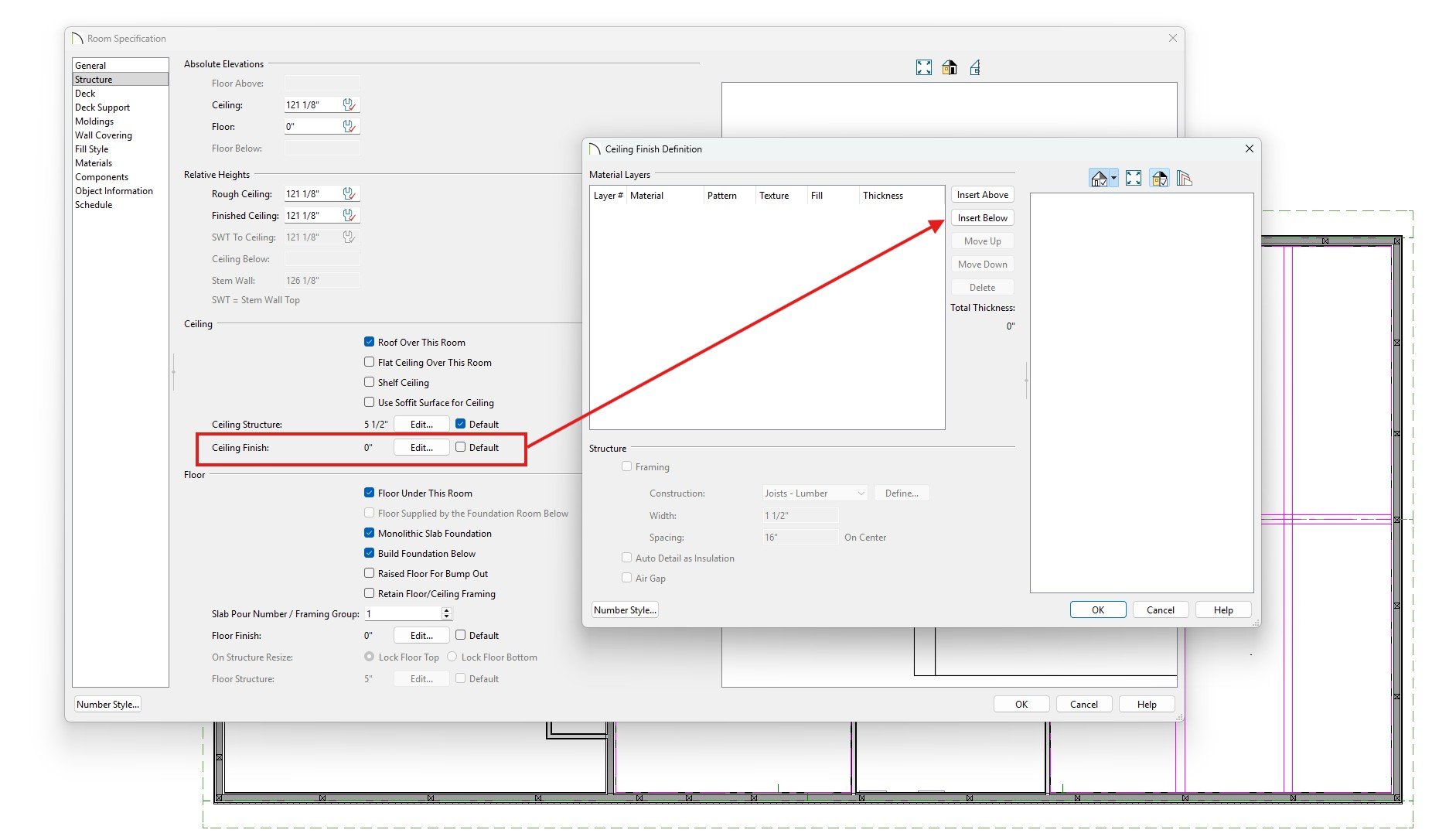Click Fill Window icon in Ceiling Finish dialog
Screen dimensions: 1456x840
click(x=1133, y=179)
